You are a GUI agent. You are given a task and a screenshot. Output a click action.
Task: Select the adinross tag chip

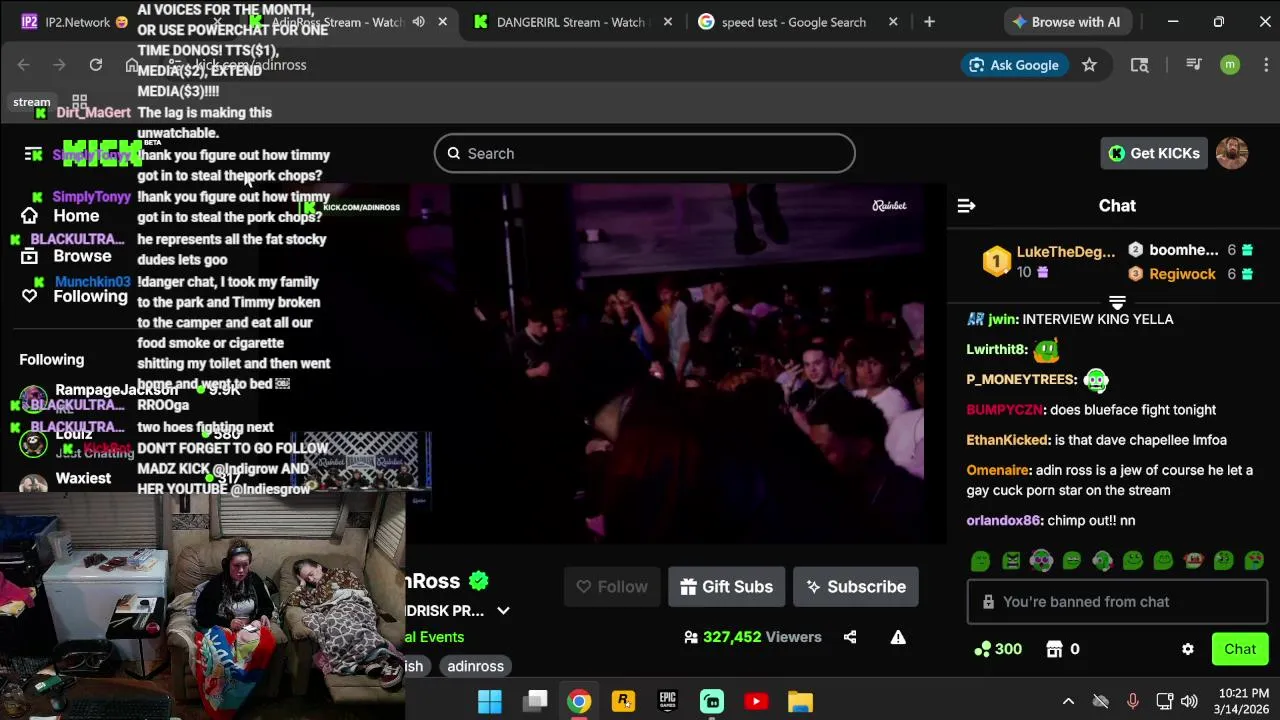click(x=475, y=666)
